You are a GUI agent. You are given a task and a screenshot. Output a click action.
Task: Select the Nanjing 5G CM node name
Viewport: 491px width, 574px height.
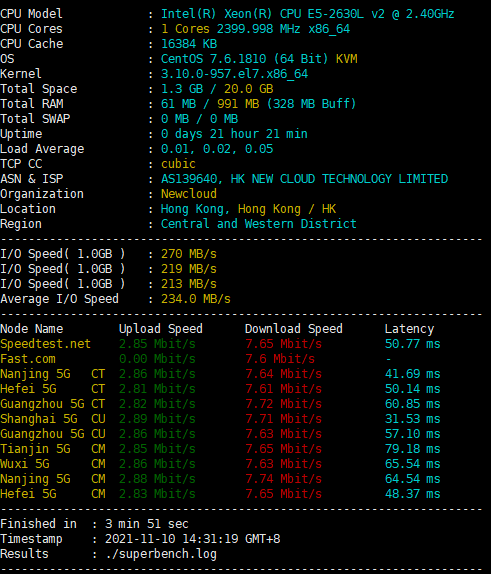click(x=53, y=479)
